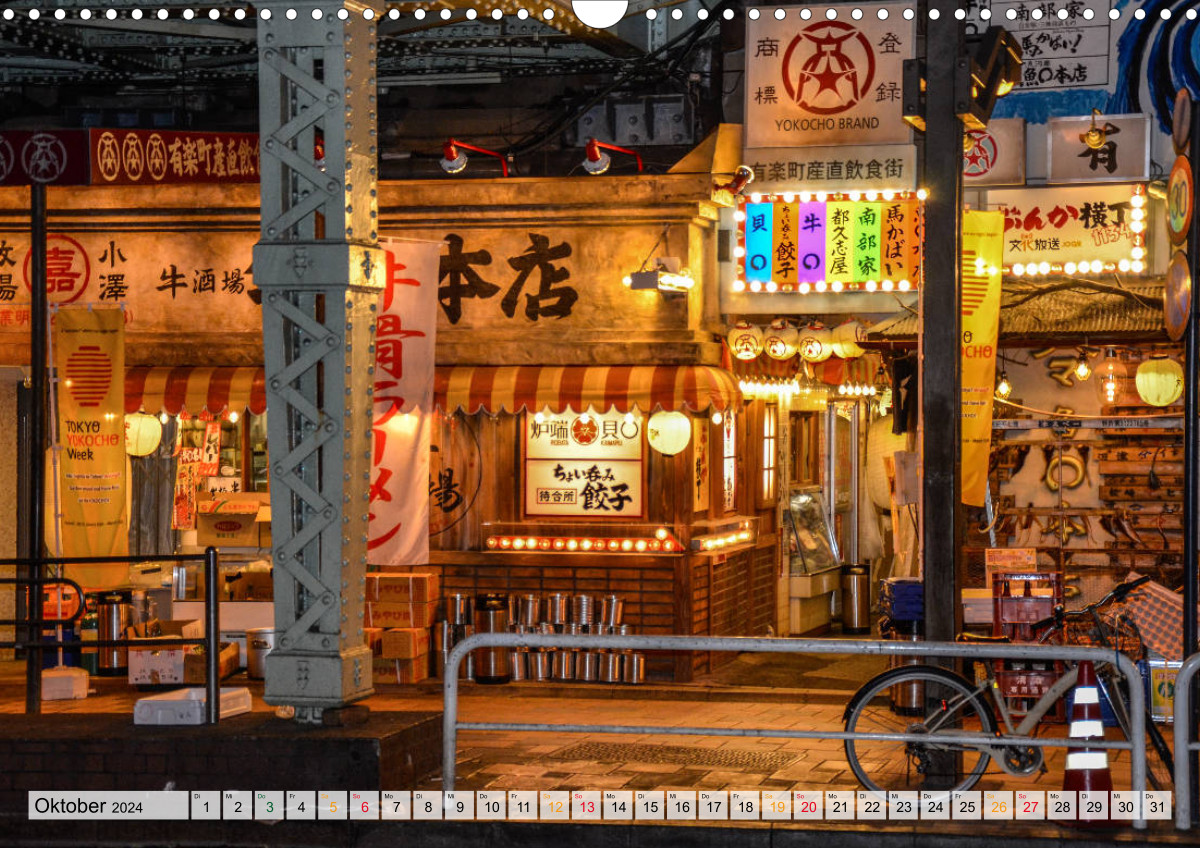
Task: Select date 31 at end of calendar
Action: pyautogui.click(x=1156, y=806)
